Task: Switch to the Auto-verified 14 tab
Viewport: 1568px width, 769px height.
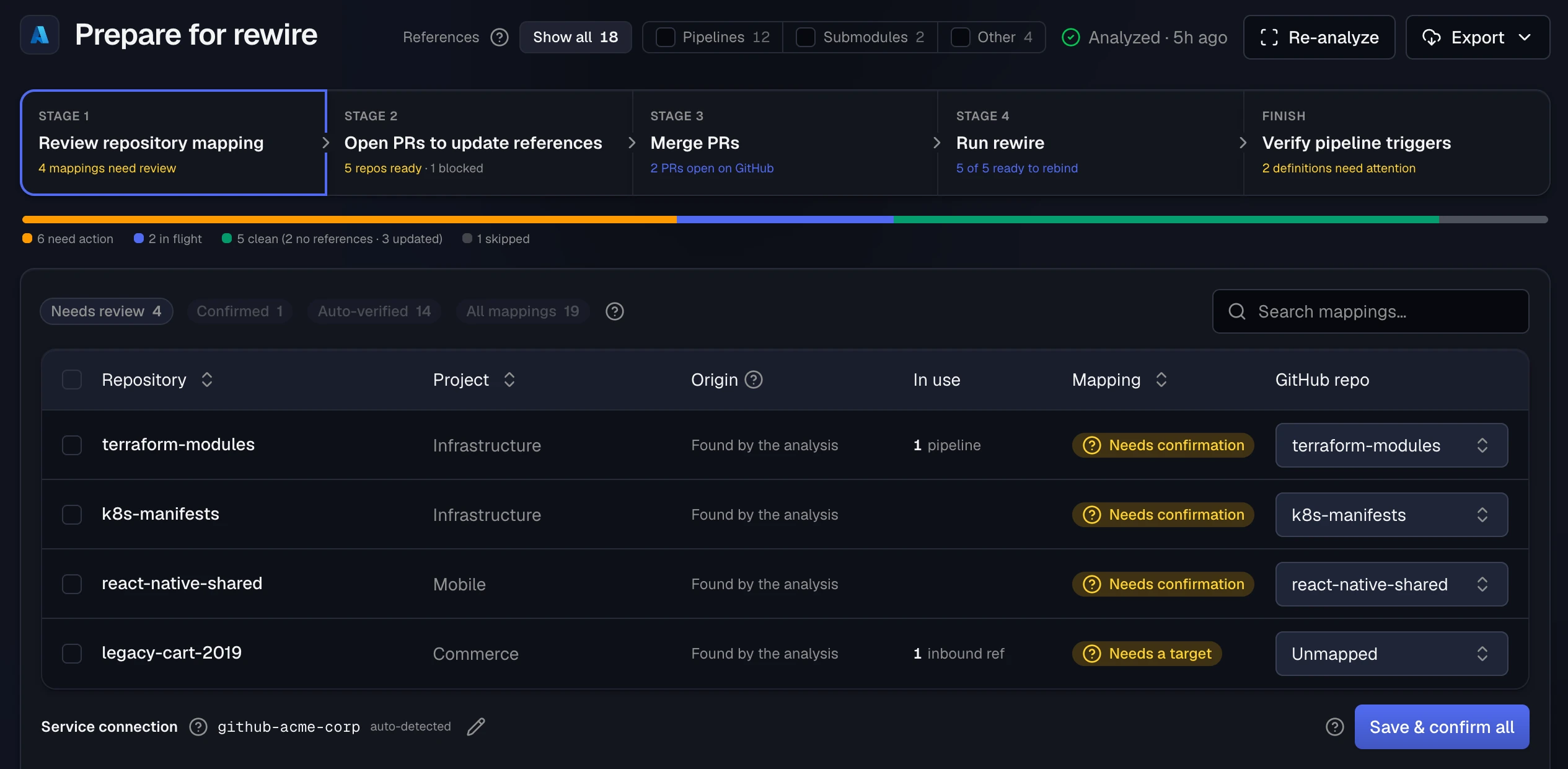Action: [374, 311]
